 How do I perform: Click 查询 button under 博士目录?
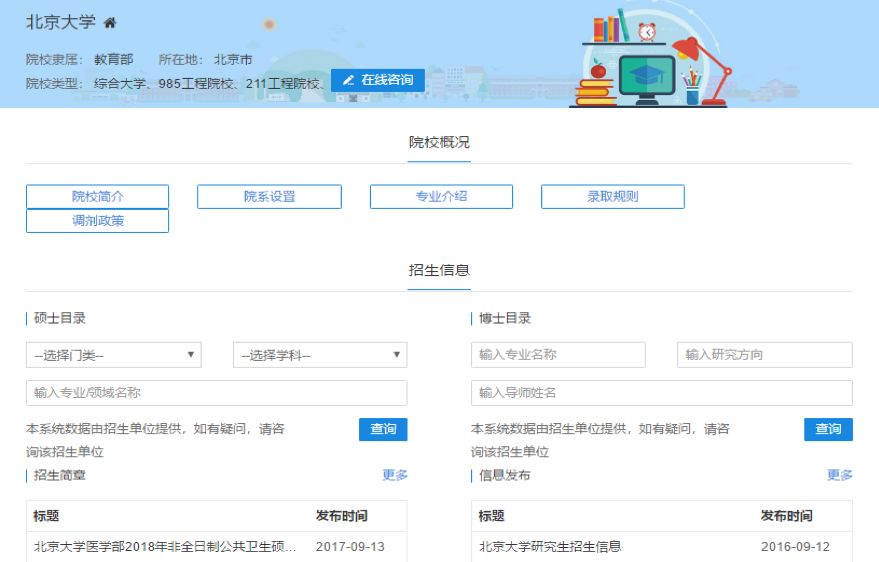(x=828, y=429)
